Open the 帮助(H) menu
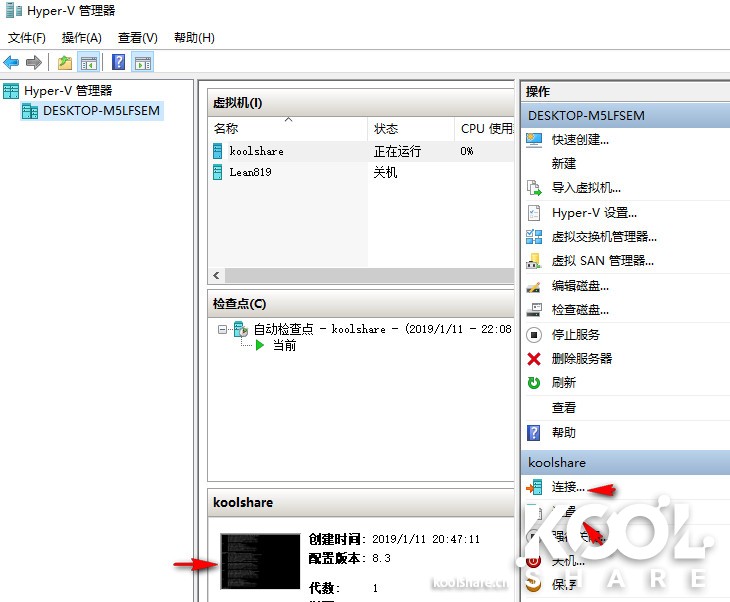Screen dimensions: 730x602 click(x=194, y=38)
